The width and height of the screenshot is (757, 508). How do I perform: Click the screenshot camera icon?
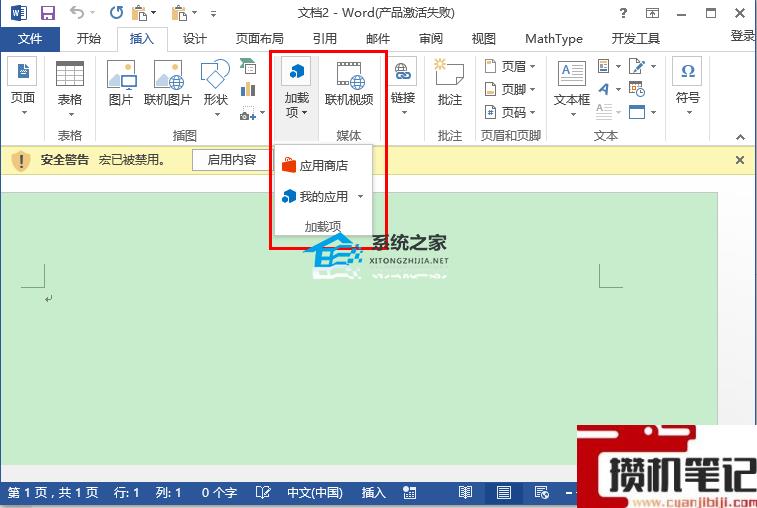pos(248,114)
